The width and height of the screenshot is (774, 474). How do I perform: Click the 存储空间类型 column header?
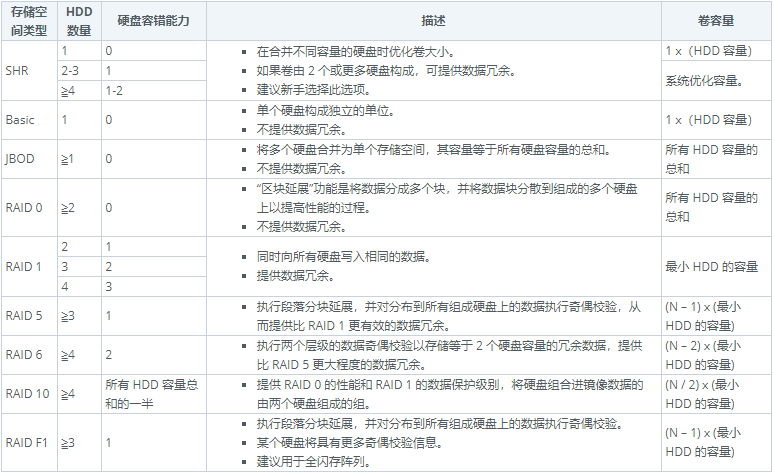[x=29, y=21]
